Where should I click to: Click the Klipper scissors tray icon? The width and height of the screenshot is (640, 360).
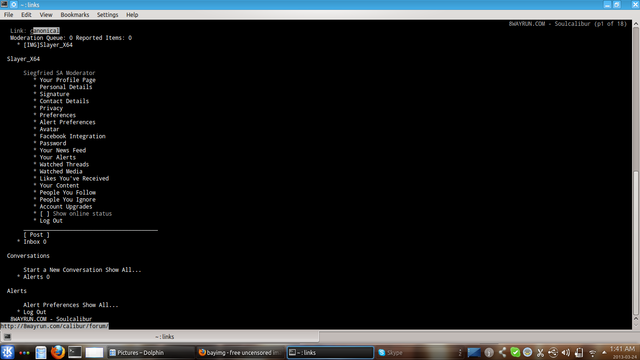(540, 353)
